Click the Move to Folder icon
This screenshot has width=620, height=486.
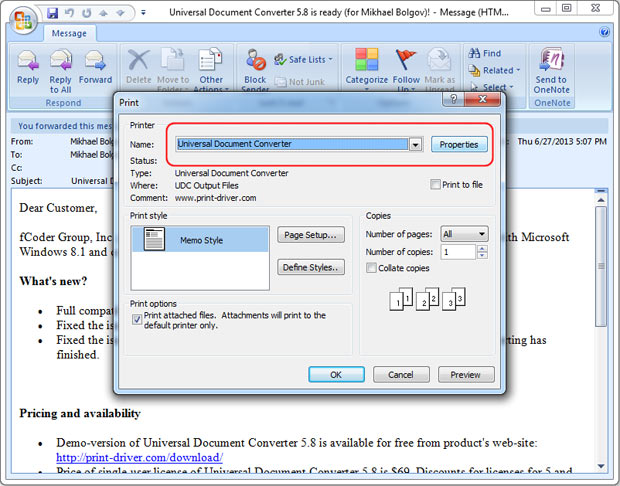[173, 60]
